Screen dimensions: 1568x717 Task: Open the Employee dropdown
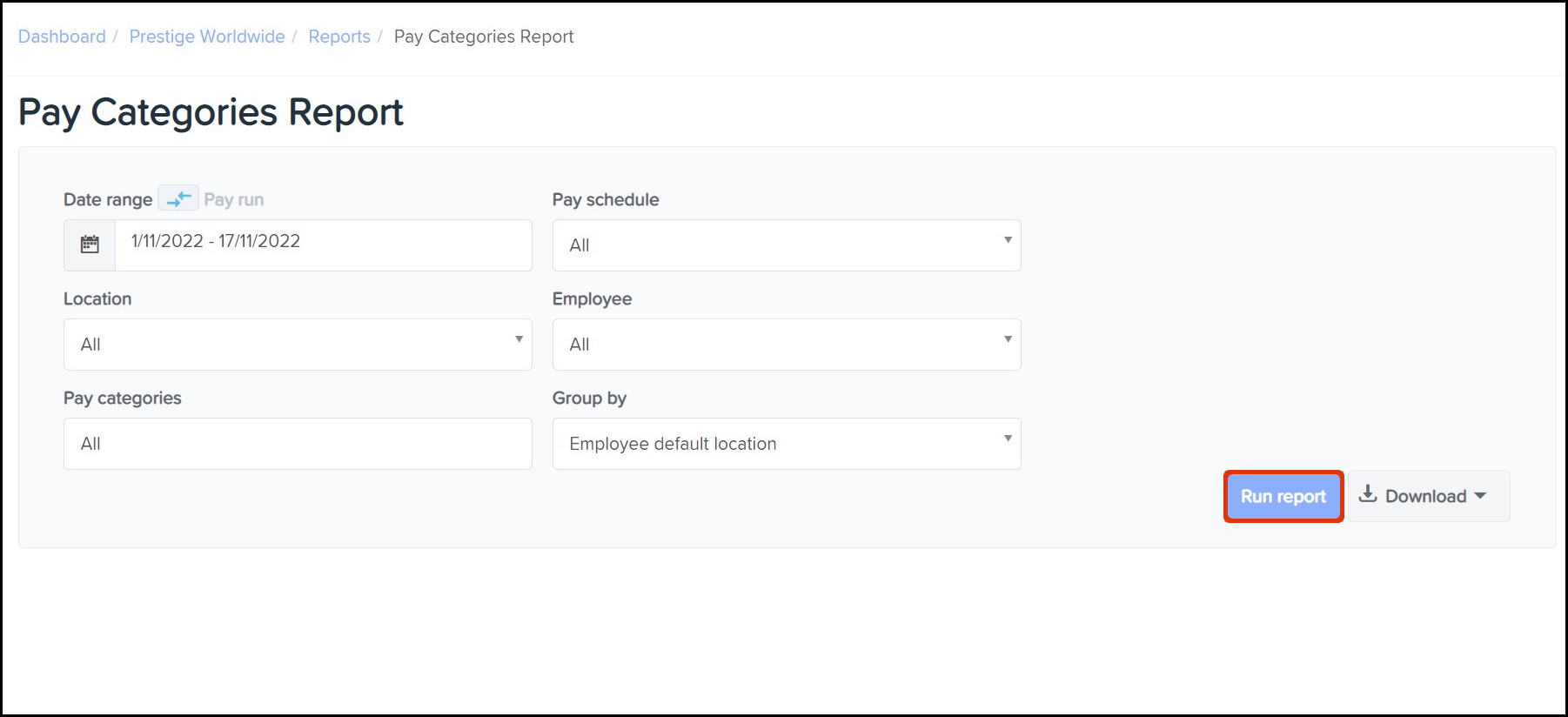click(x=786, y=345)
